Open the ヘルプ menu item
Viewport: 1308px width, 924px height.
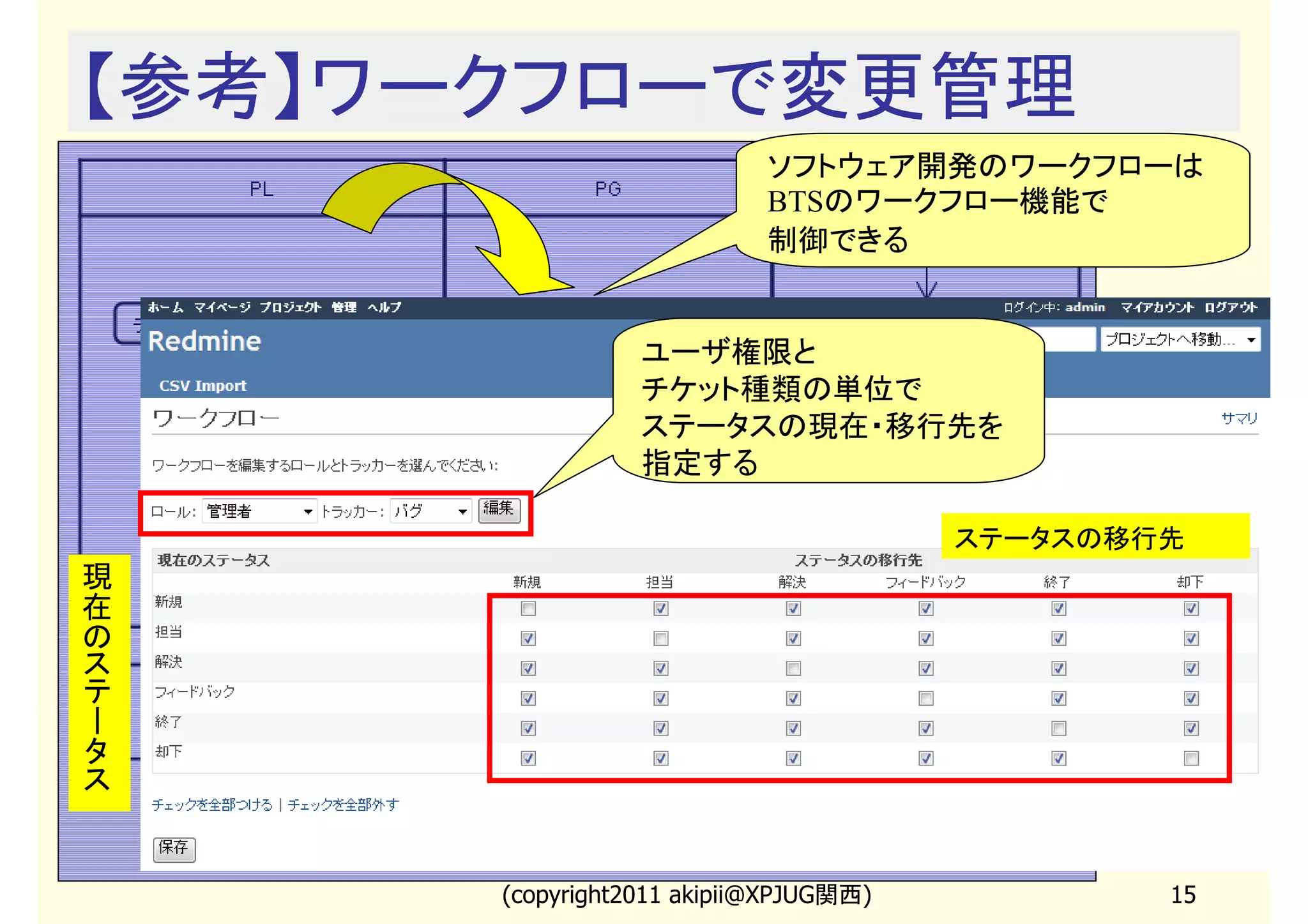click(384, 307)
